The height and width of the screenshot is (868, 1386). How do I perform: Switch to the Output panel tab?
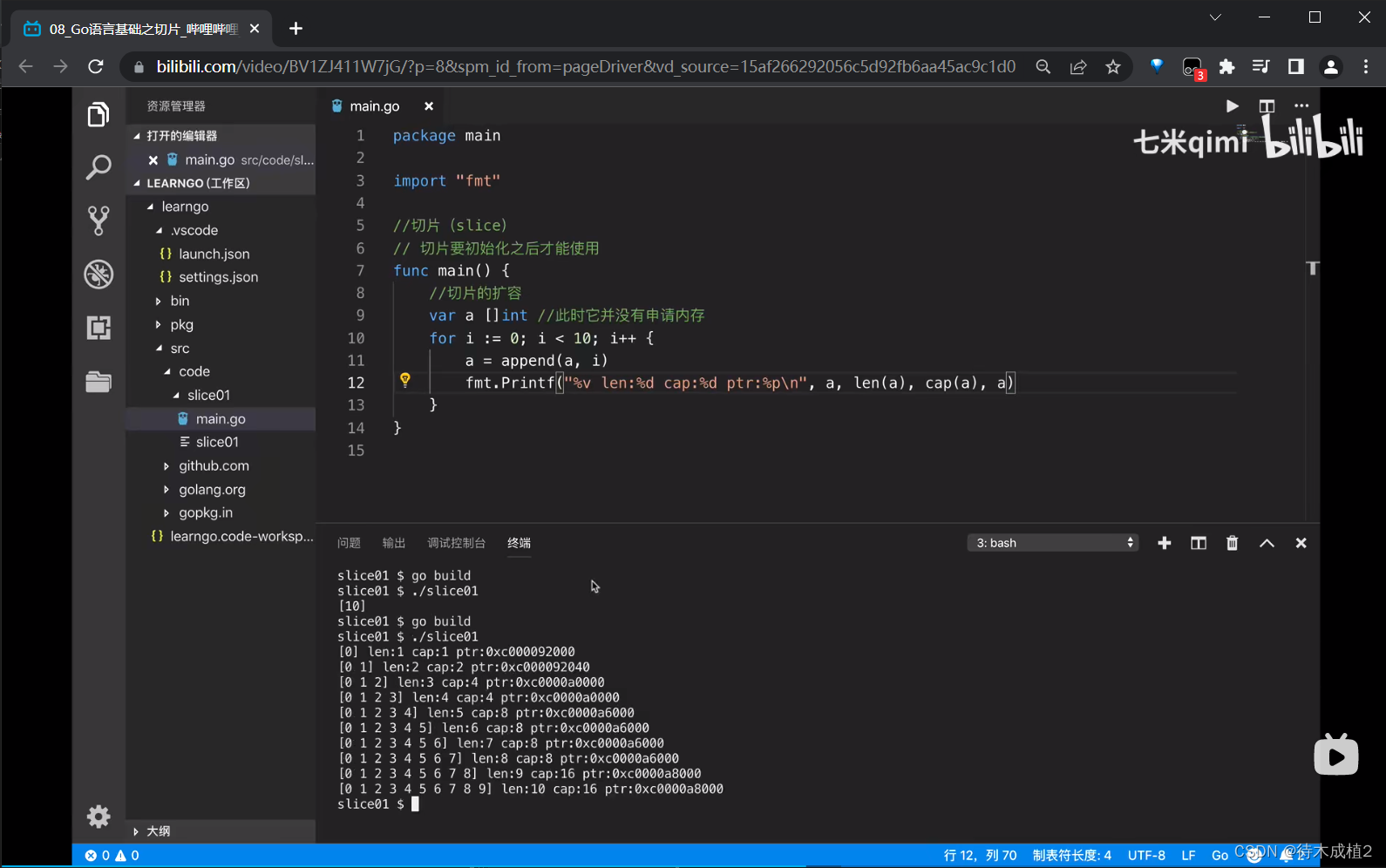(394, 543)
